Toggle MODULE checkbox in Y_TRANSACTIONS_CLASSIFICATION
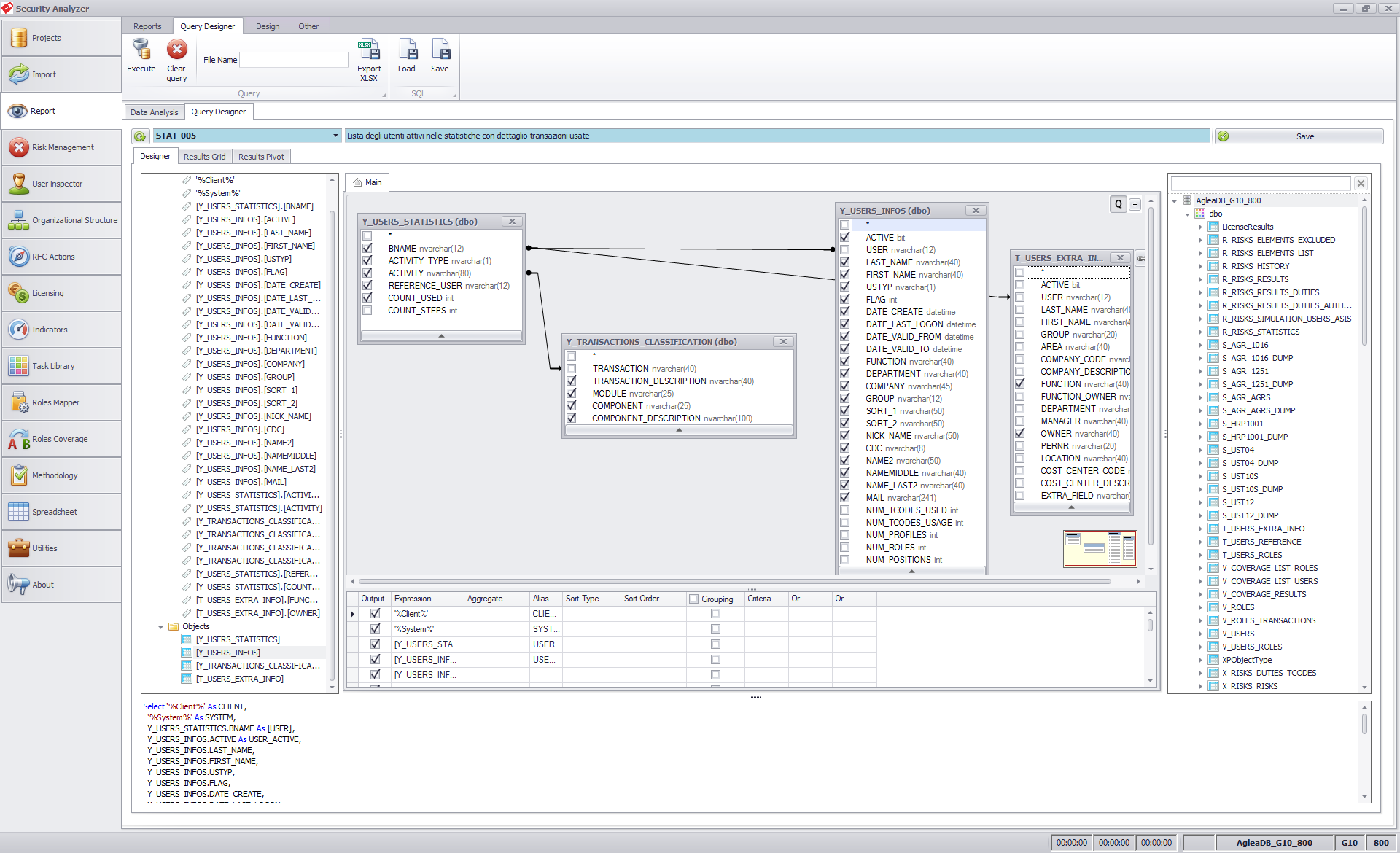This screenshot has height=853, width=1400. click(572, 394)
